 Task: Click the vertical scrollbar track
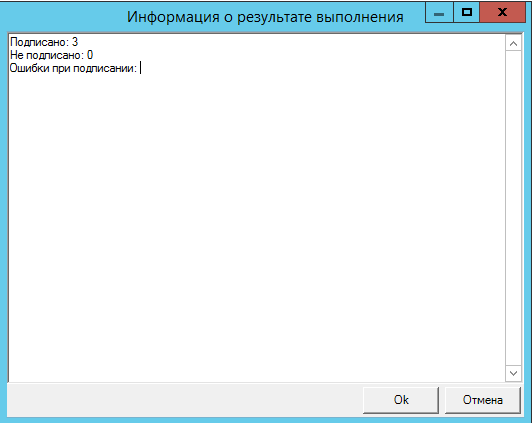513,208
